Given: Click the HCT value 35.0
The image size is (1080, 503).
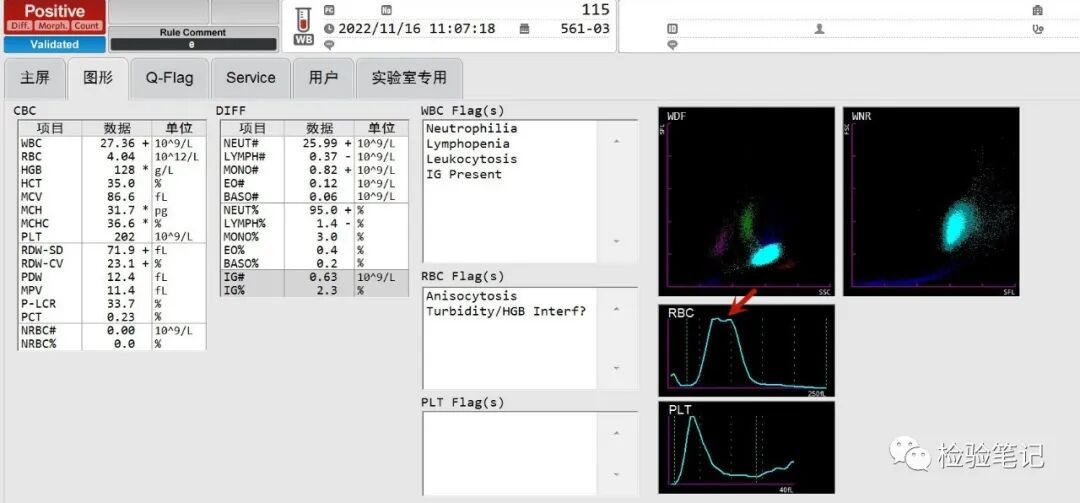Looking at the screenshot, I should pyautogui.click(x=120, y=183).
